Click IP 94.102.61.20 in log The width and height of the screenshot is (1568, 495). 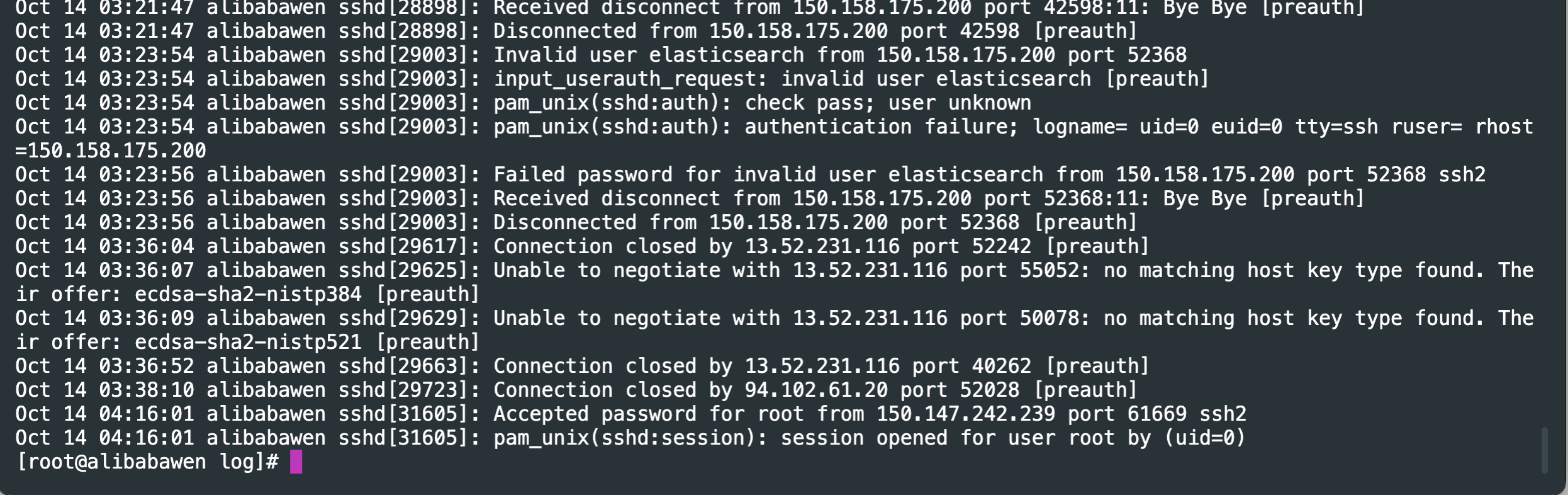(816, 390)
